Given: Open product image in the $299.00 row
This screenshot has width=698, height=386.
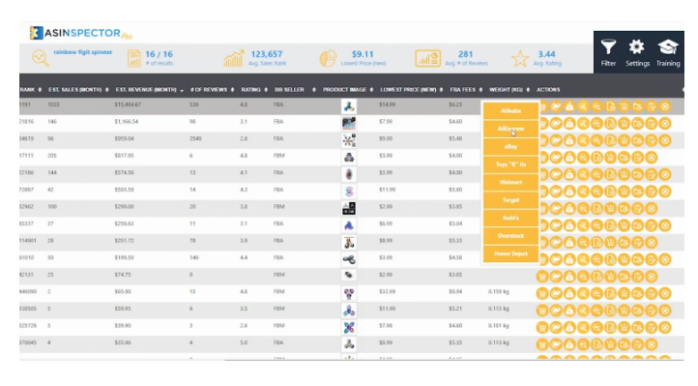Looking at the screenshot, I should (x=349, y=208).
